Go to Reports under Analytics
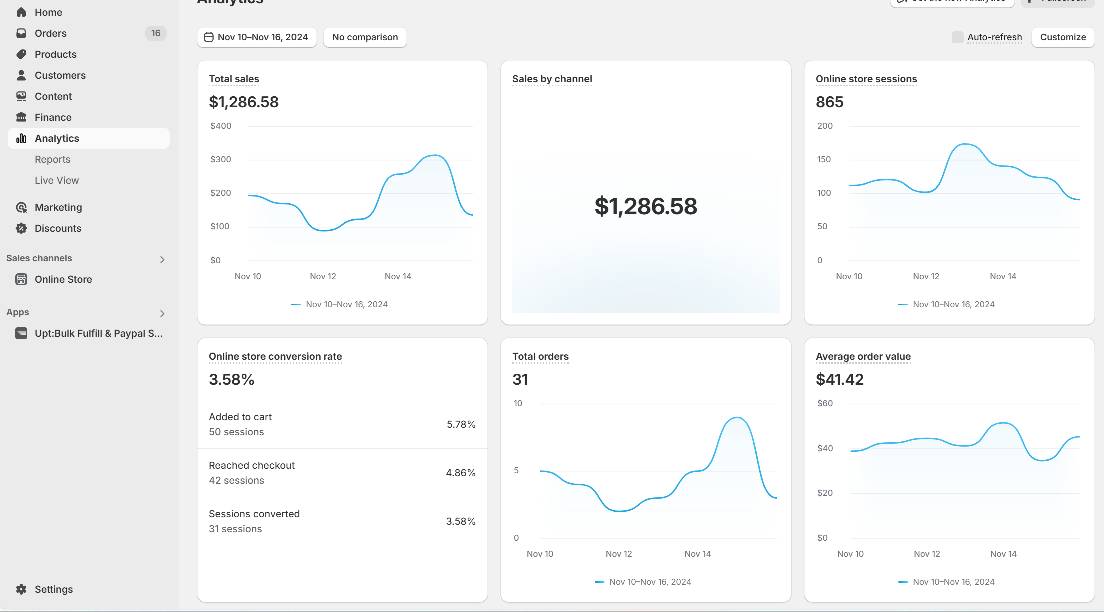 point(52,159)
